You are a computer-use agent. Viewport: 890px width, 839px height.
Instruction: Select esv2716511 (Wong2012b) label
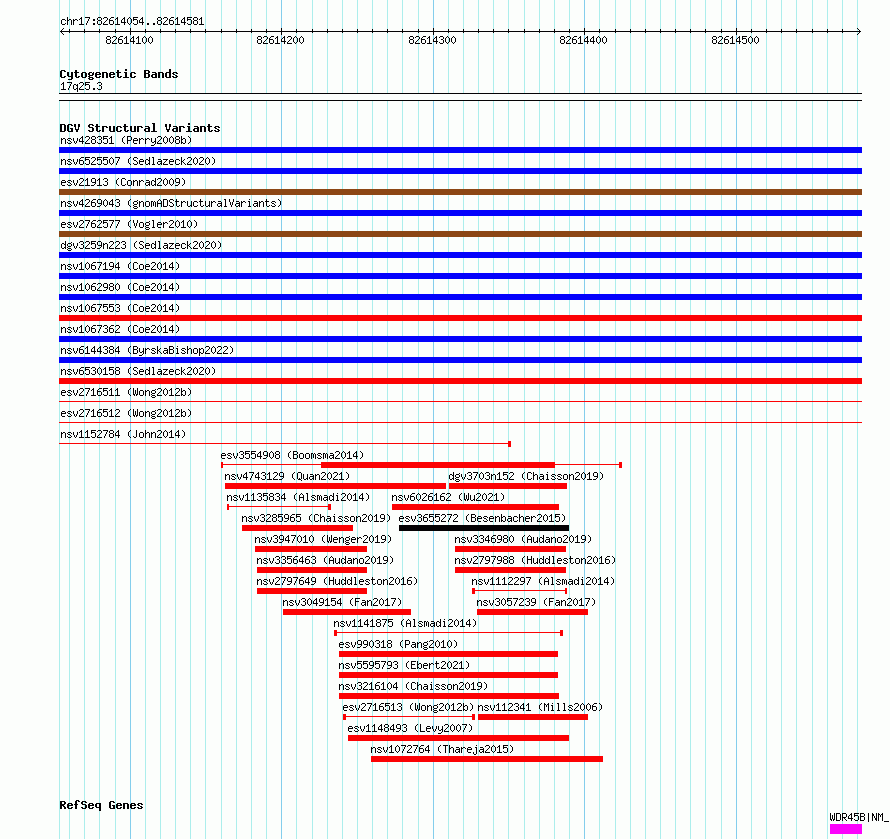tap(126, 392)
